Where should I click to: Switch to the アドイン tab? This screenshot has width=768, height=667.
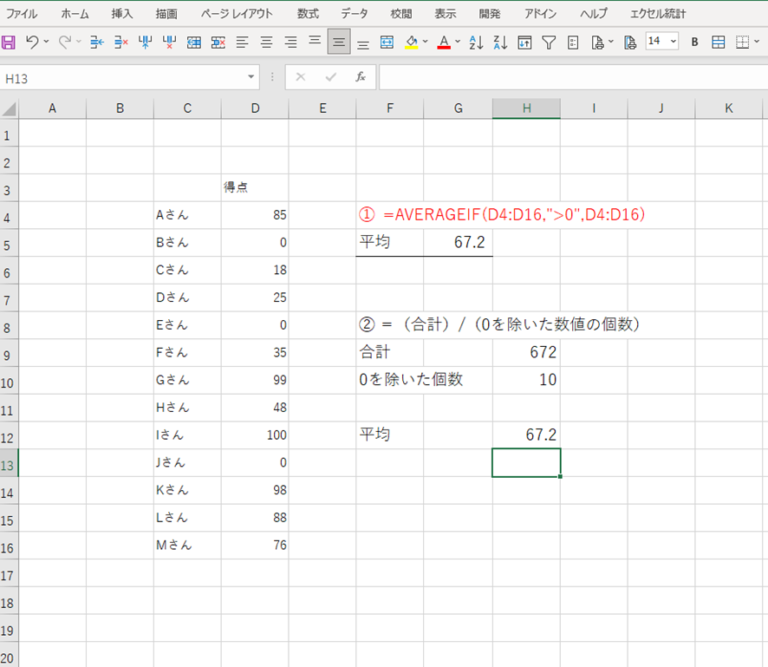[541, 14]
